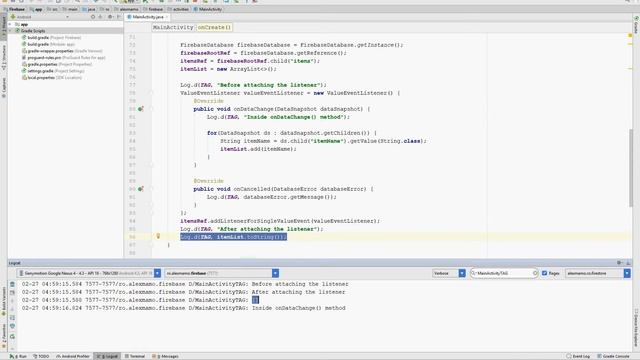The width and height of the screenshot is (640, 360).
Task: Clear the logcat search field text
Action: (535, 273)
